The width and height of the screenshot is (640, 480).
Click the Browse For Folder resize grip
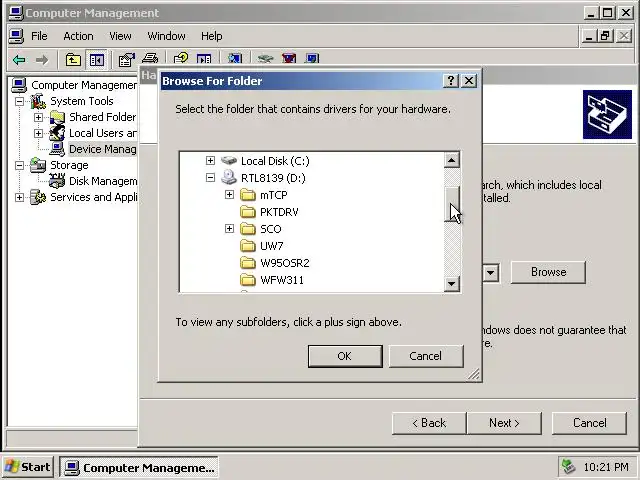tap(473, 374)
